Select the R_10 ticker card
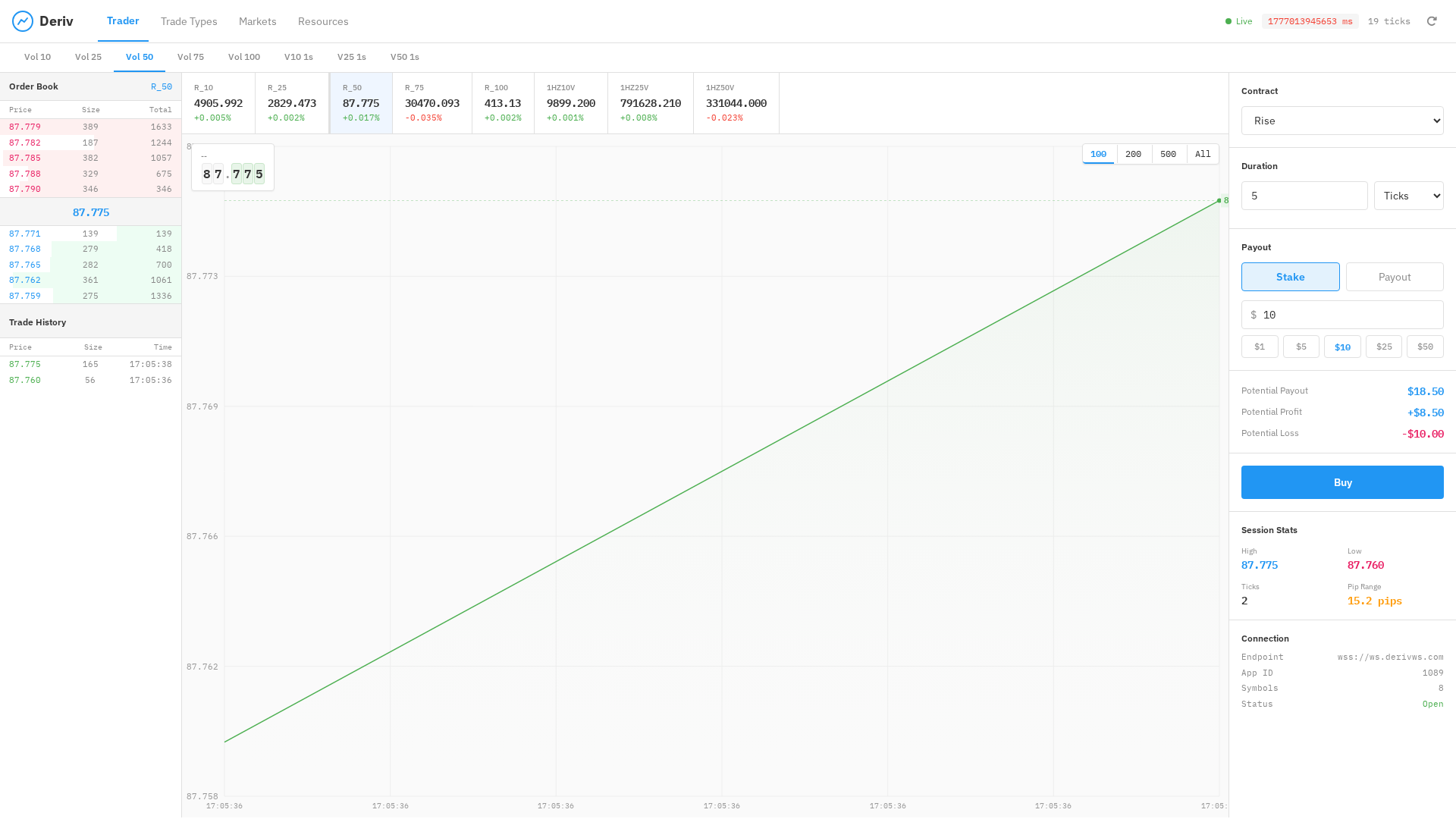The height and width of the screenshot is (819, 1456). [218, 103]
